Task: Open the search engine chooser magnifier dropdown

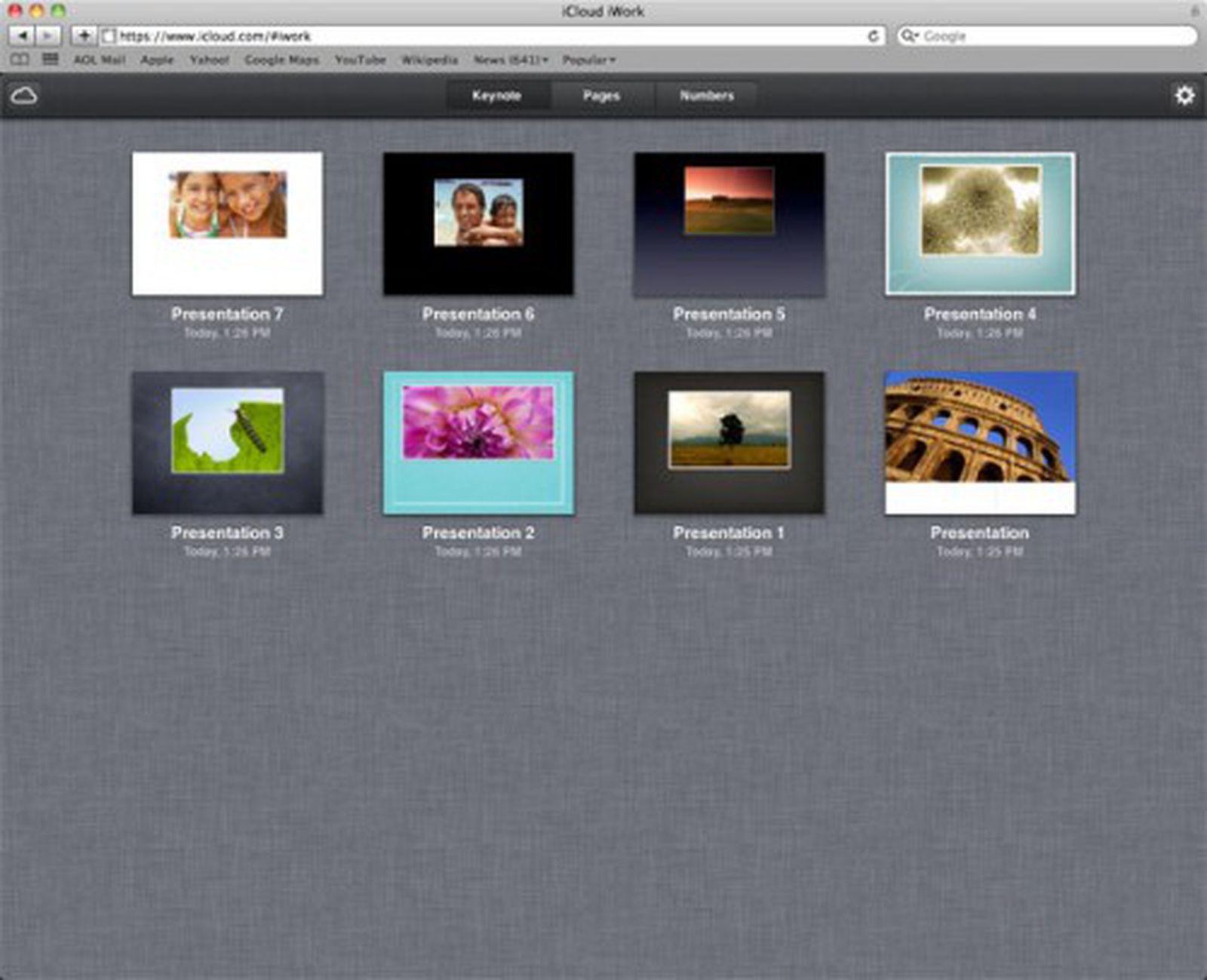Action: pos(912,35)
